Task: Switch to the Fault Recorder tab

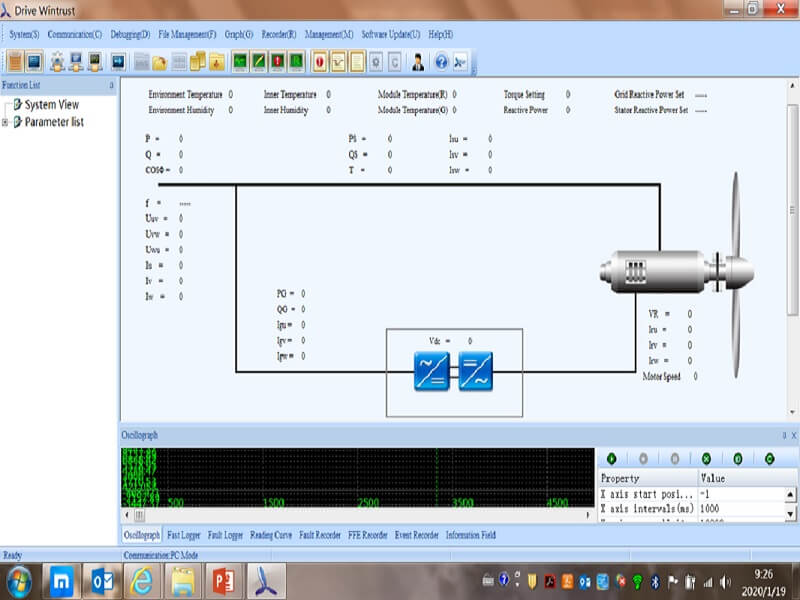Action: pos(315,535)
